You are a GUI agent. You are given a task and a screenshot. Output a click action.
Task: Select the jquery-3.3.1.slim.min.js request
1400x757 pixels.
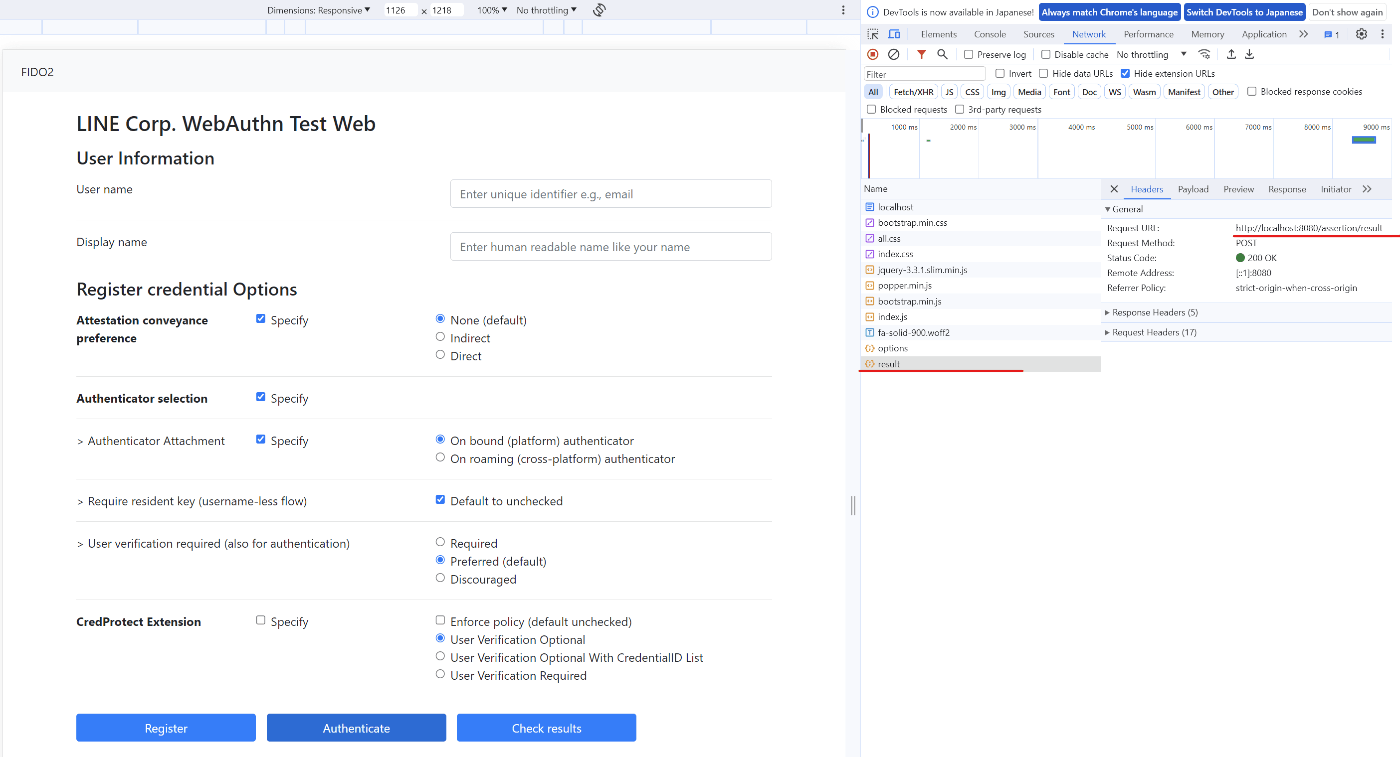coord(980,270)
